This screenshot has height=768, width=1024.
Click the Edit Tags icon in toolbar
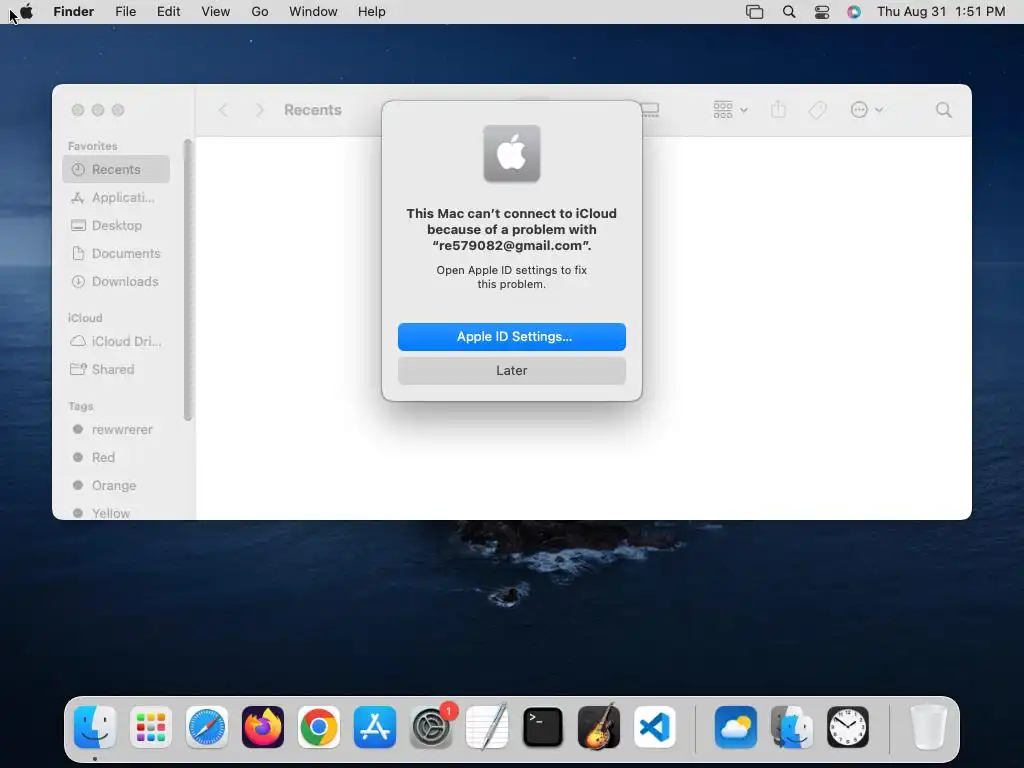pos(817,110)
